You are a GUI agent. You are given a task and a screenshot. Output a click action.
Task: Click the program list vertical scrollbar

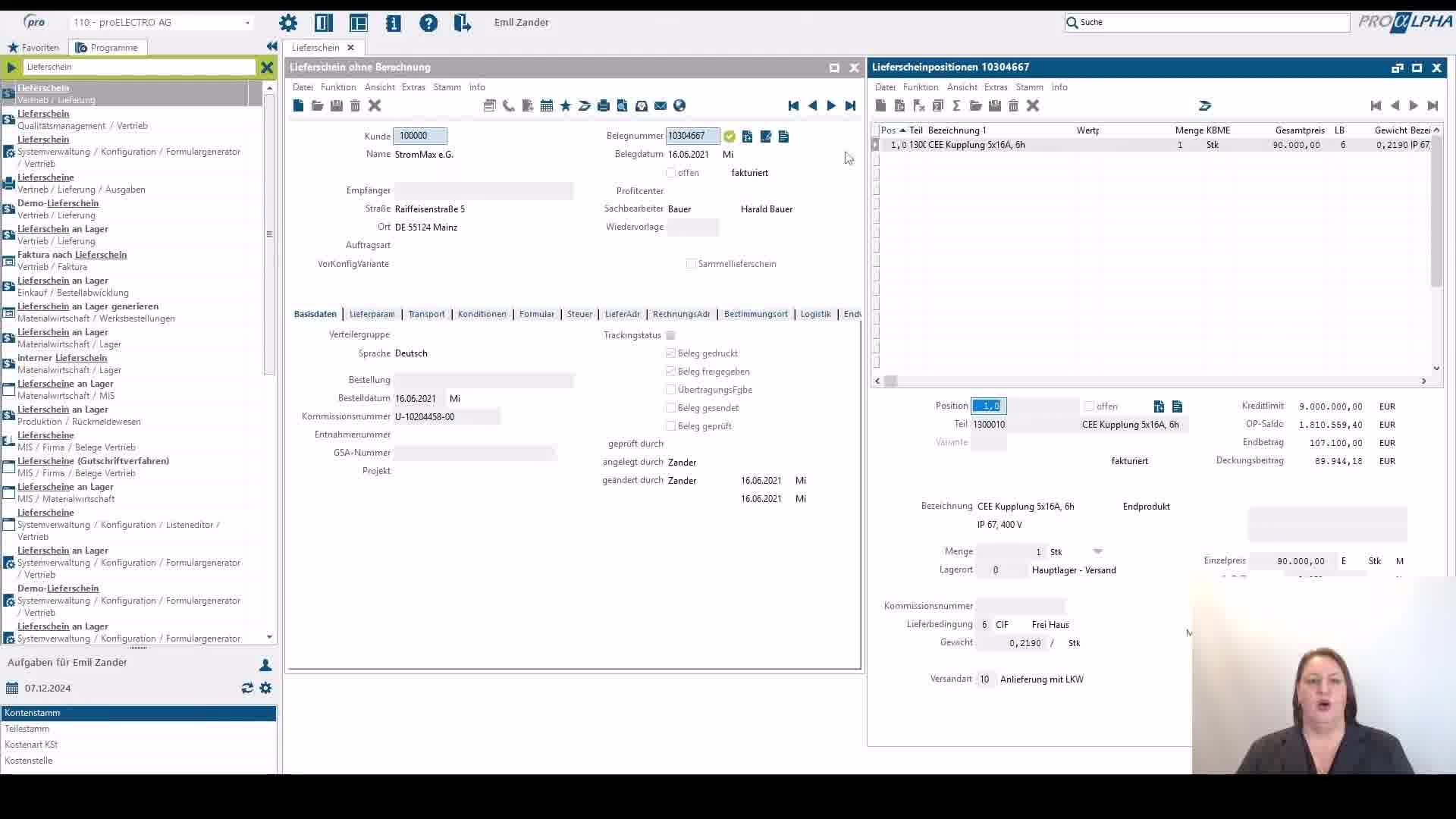(269, 235)
